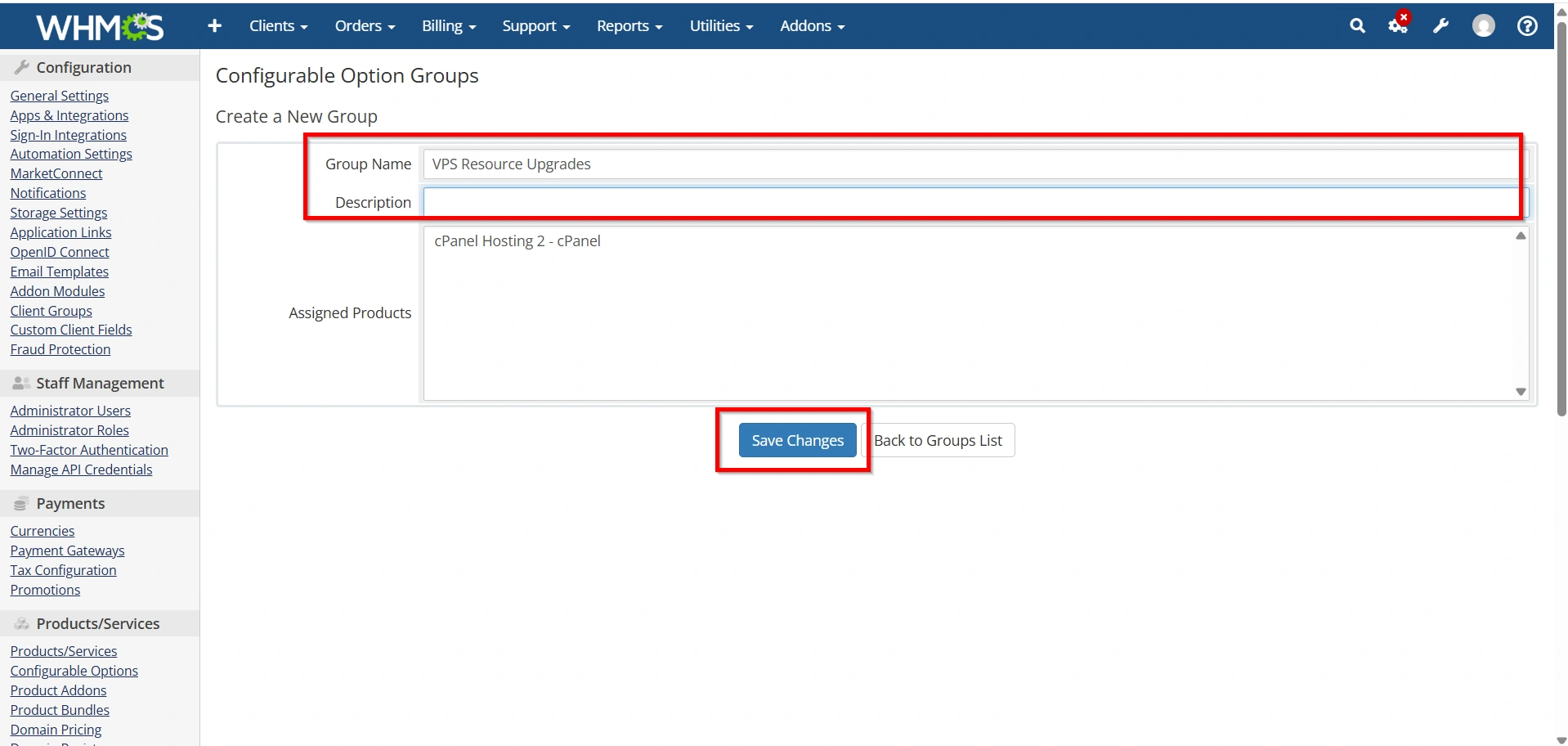
Task: Expand the Support dropdown menu
Action: coord(535,26)
